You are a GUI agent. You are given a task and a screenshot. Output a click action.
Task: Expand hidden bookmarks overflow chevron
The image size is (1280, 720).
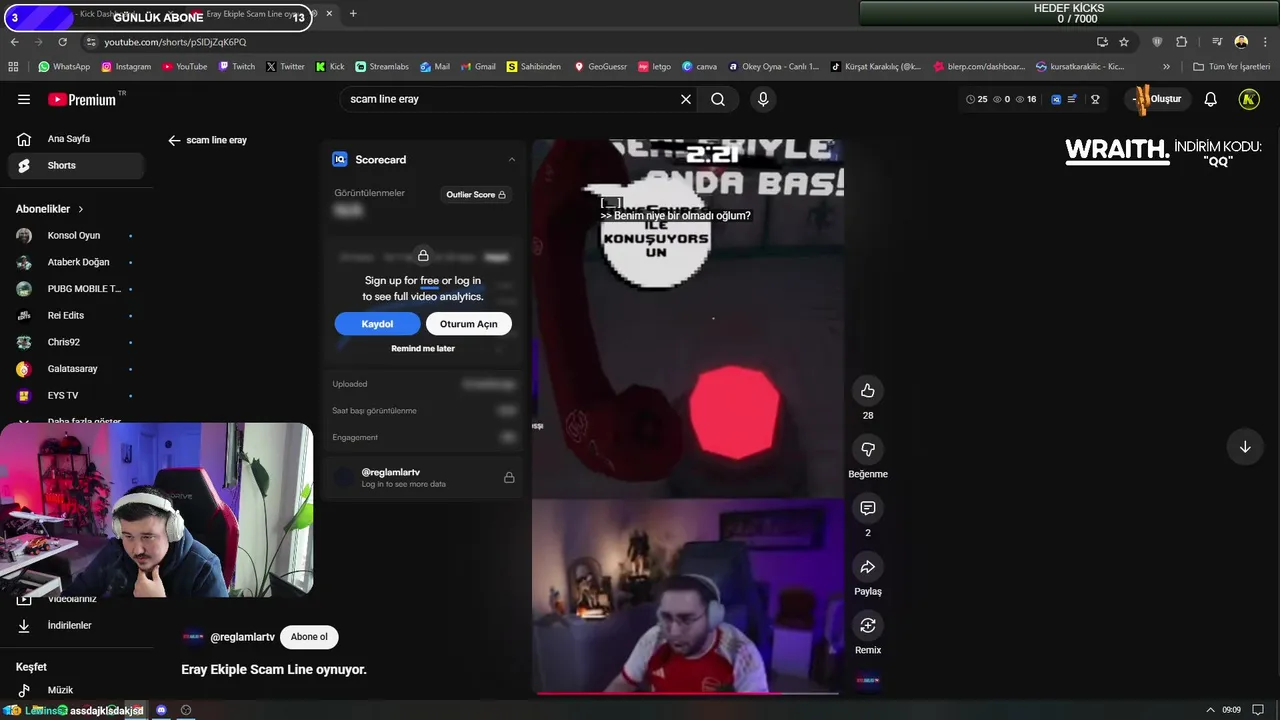(1166, 67)
